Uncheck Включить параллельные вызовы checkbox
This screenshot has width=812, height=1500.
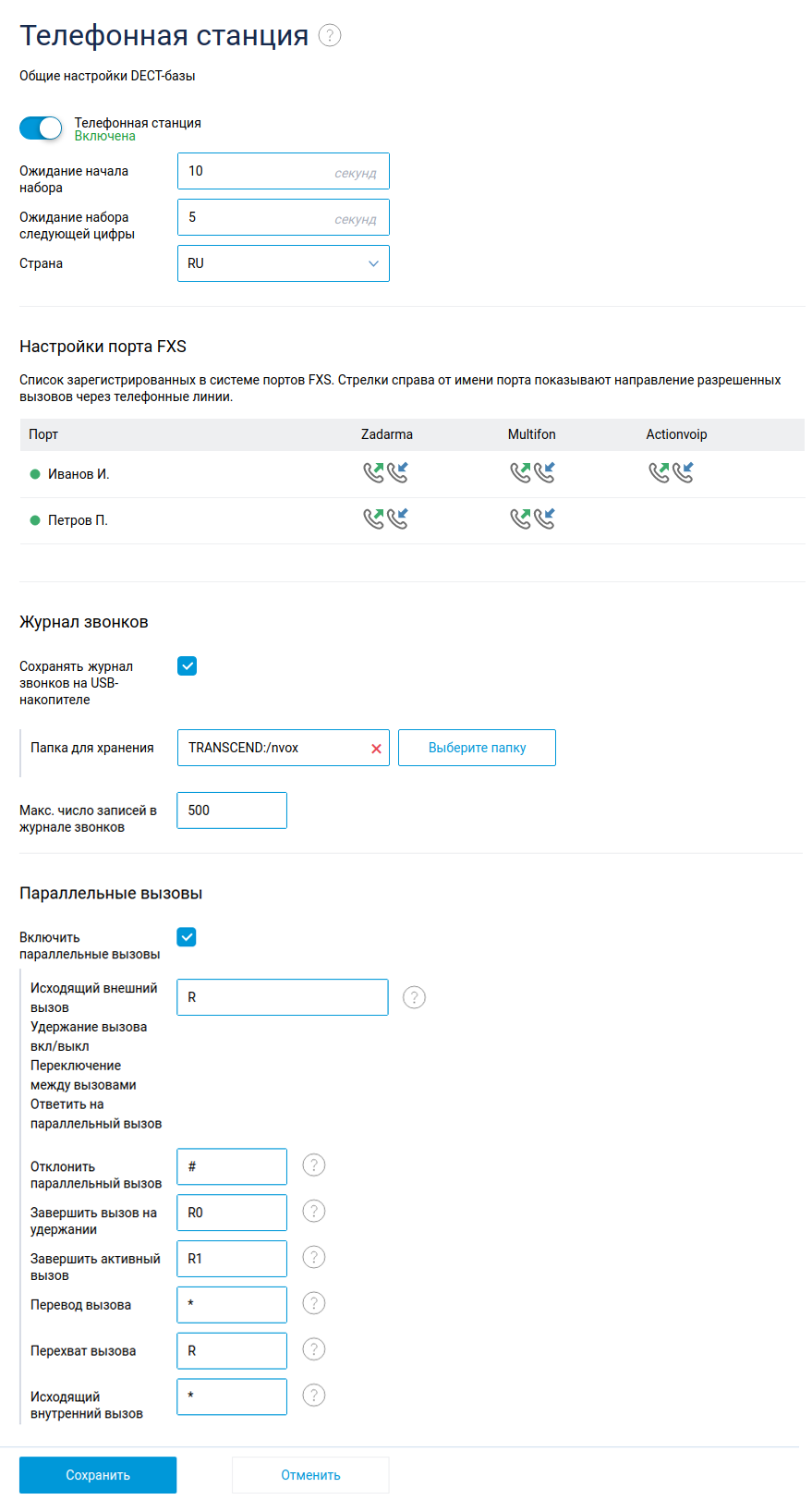point(187,937)
